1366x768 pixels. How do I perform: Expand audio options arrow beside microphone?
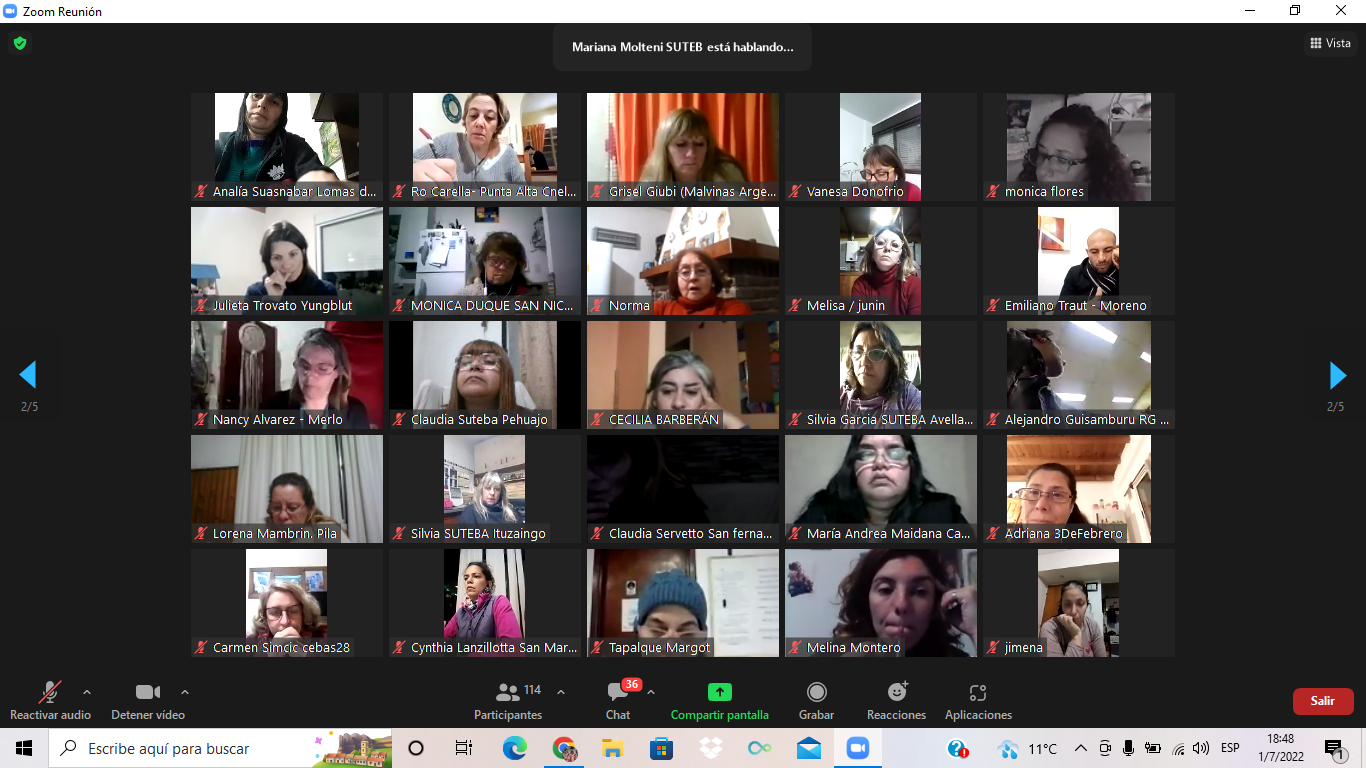(x=87, y=692)
